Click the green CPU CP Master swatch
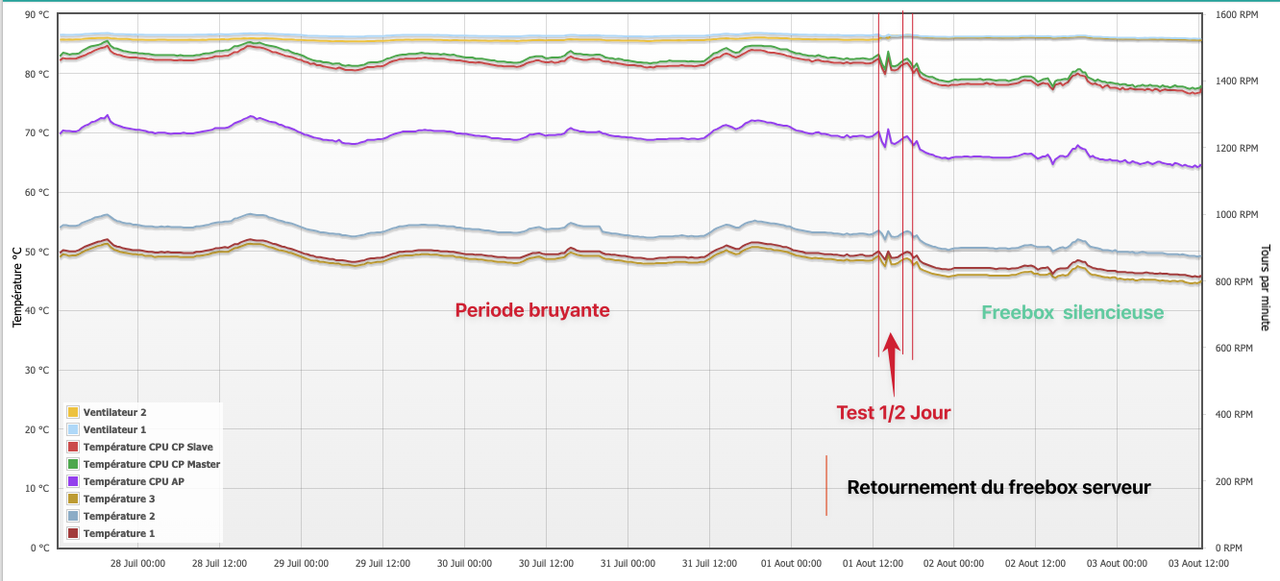This screenshot has width=1280, height=581. tap(72, 464)
